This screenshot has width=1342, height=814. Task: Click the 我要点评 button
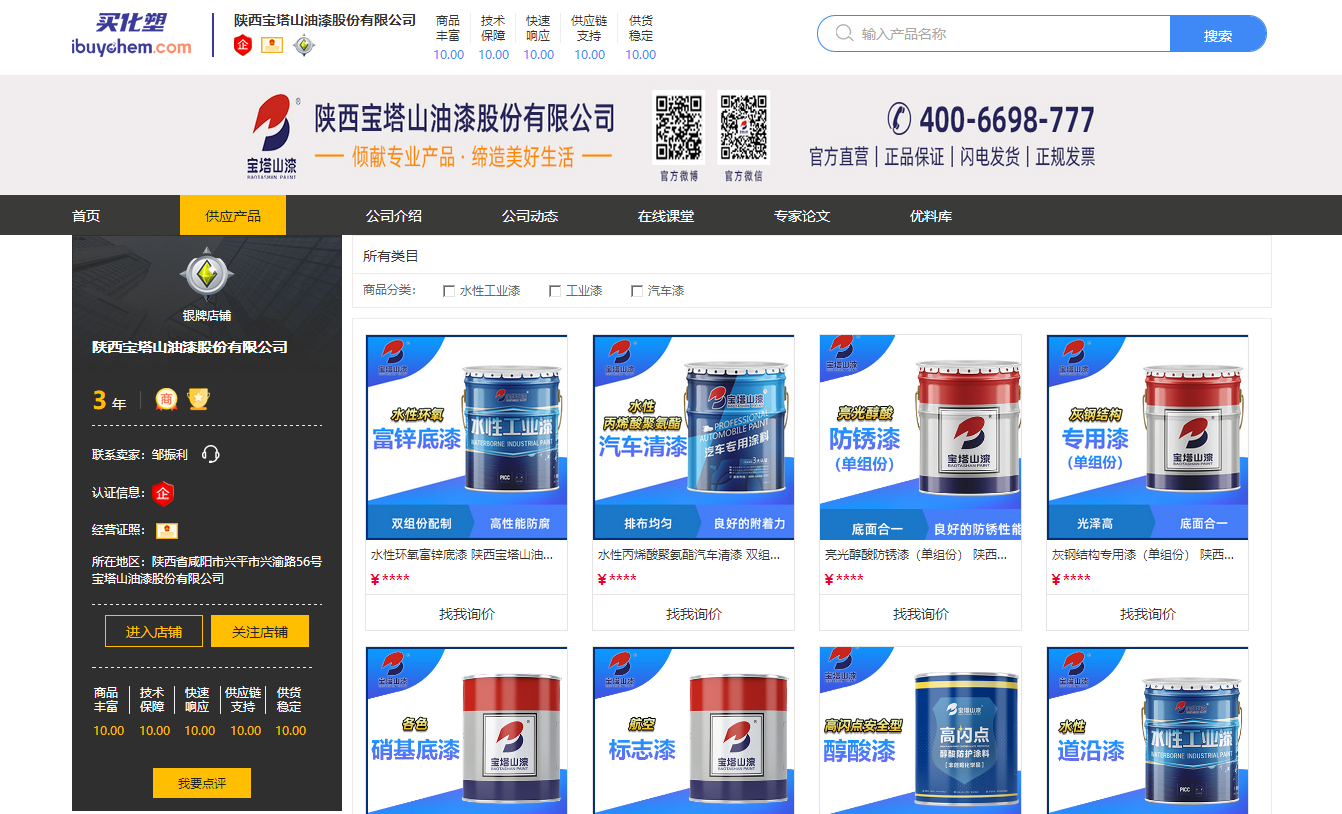pos(202,783)
